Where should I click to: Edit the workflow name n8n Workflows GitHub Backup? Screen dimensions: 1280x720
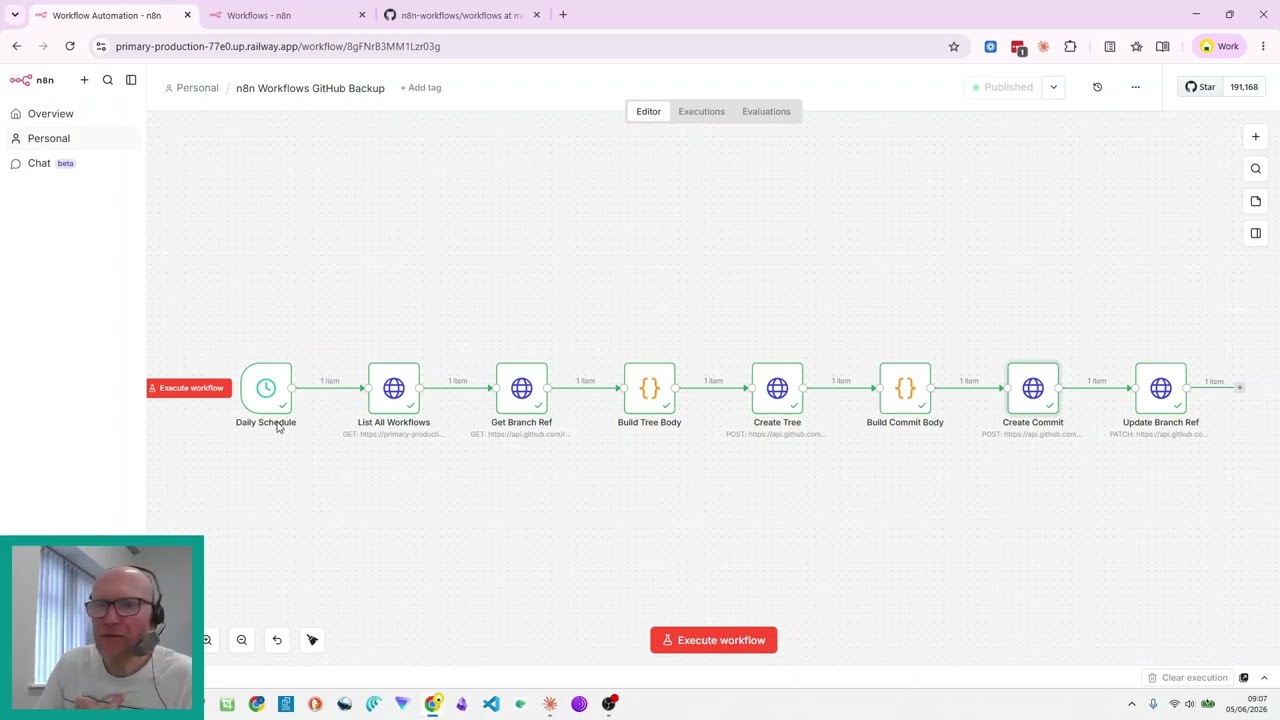310,88
